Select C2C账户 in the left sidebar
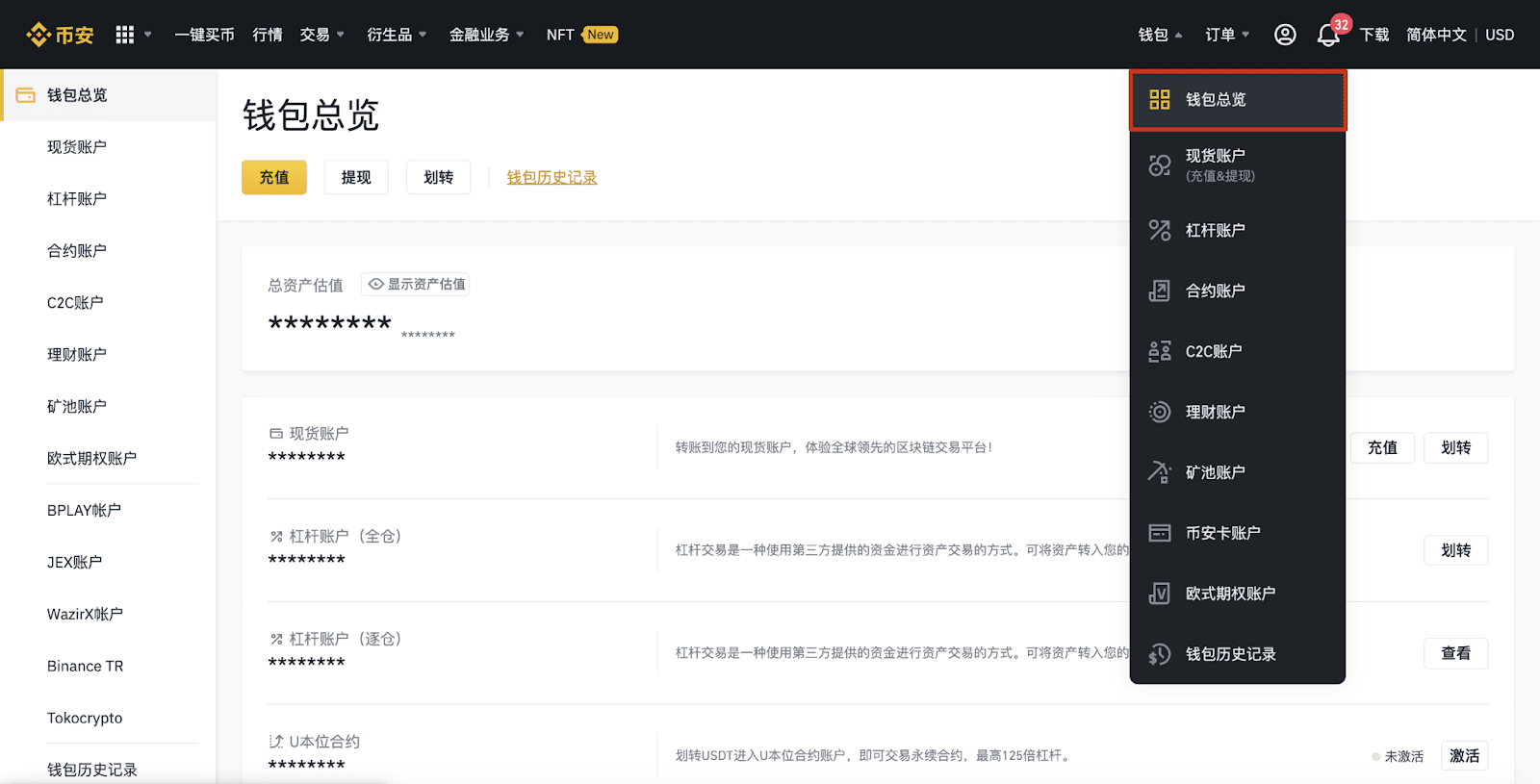 109,303
